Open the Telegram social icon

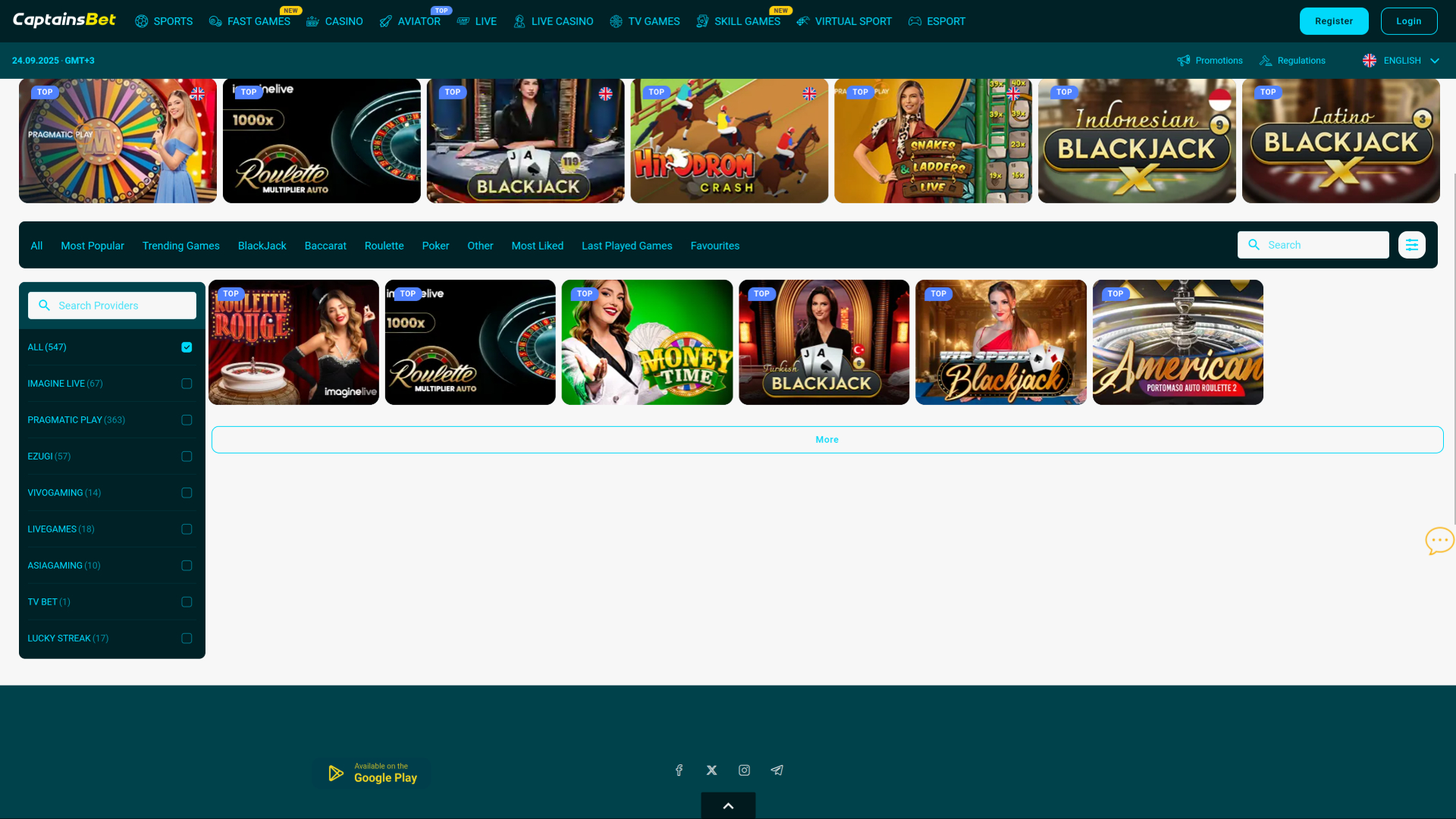click(x=777, y=770)
